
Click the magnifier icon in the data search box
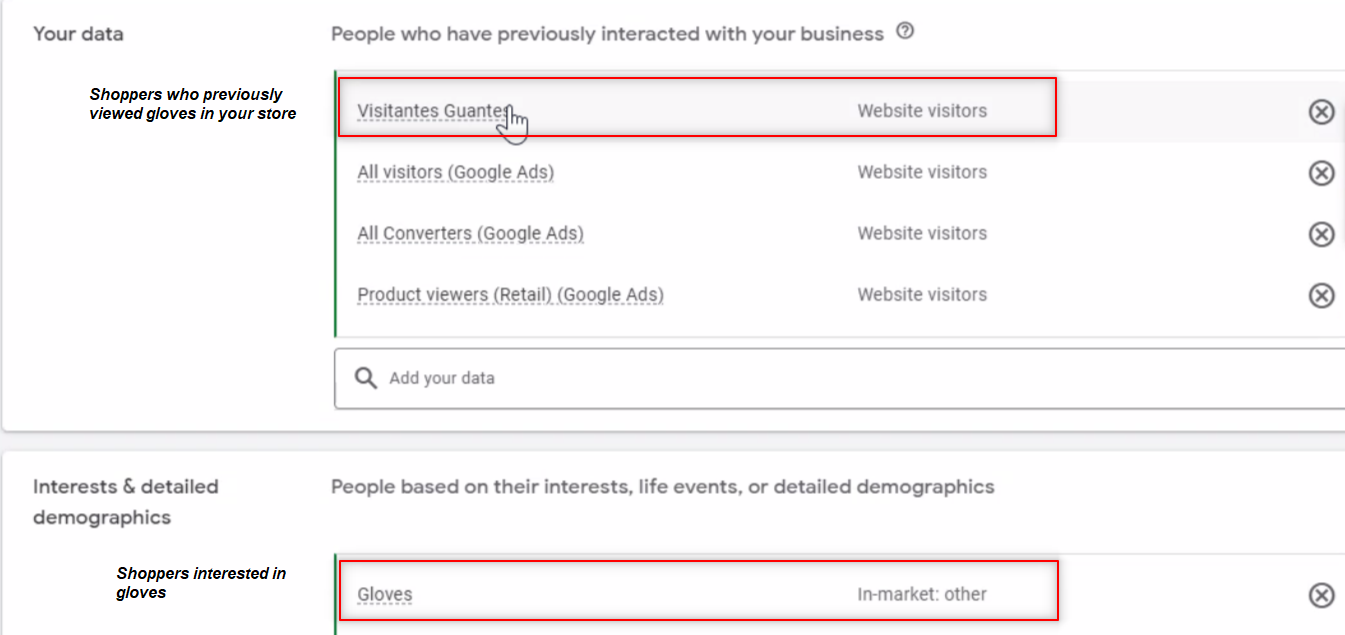pyautogui.click(x=367, y=378)
